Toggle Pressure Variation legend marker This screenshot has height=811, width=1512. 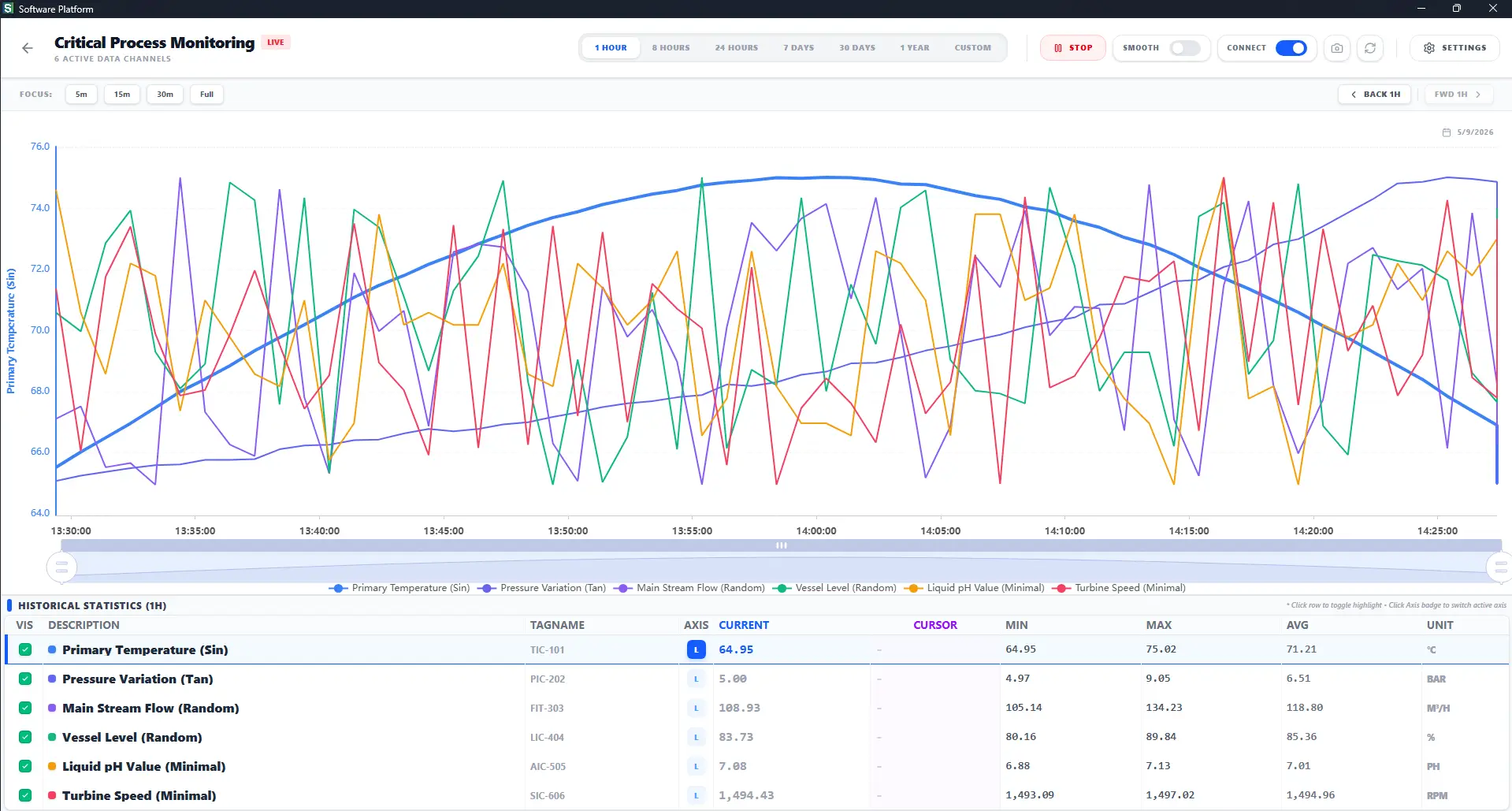(x=486, y=588)
